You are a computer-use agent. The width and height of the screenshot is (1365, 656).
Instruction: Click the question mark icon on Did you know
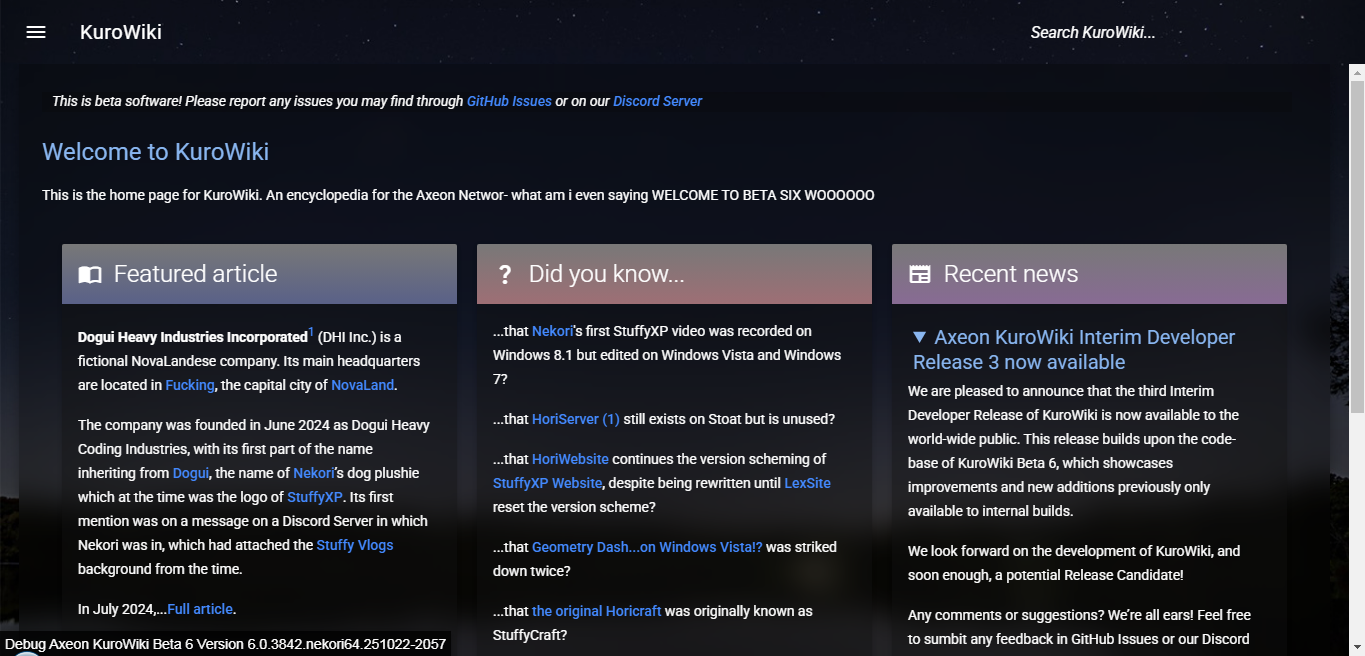pyautogui.click(x=504, y=274)
